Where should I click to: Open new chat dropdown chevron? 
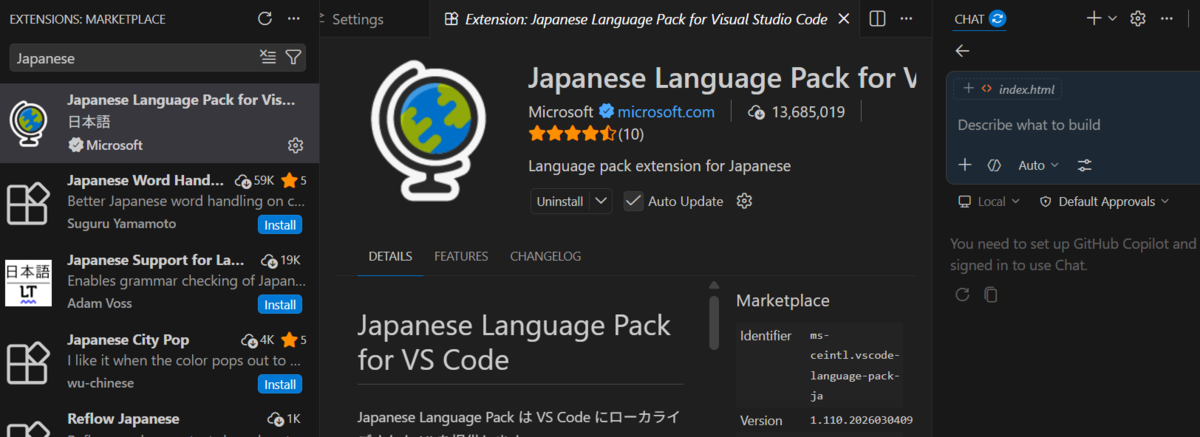(x=1112, y=18)
